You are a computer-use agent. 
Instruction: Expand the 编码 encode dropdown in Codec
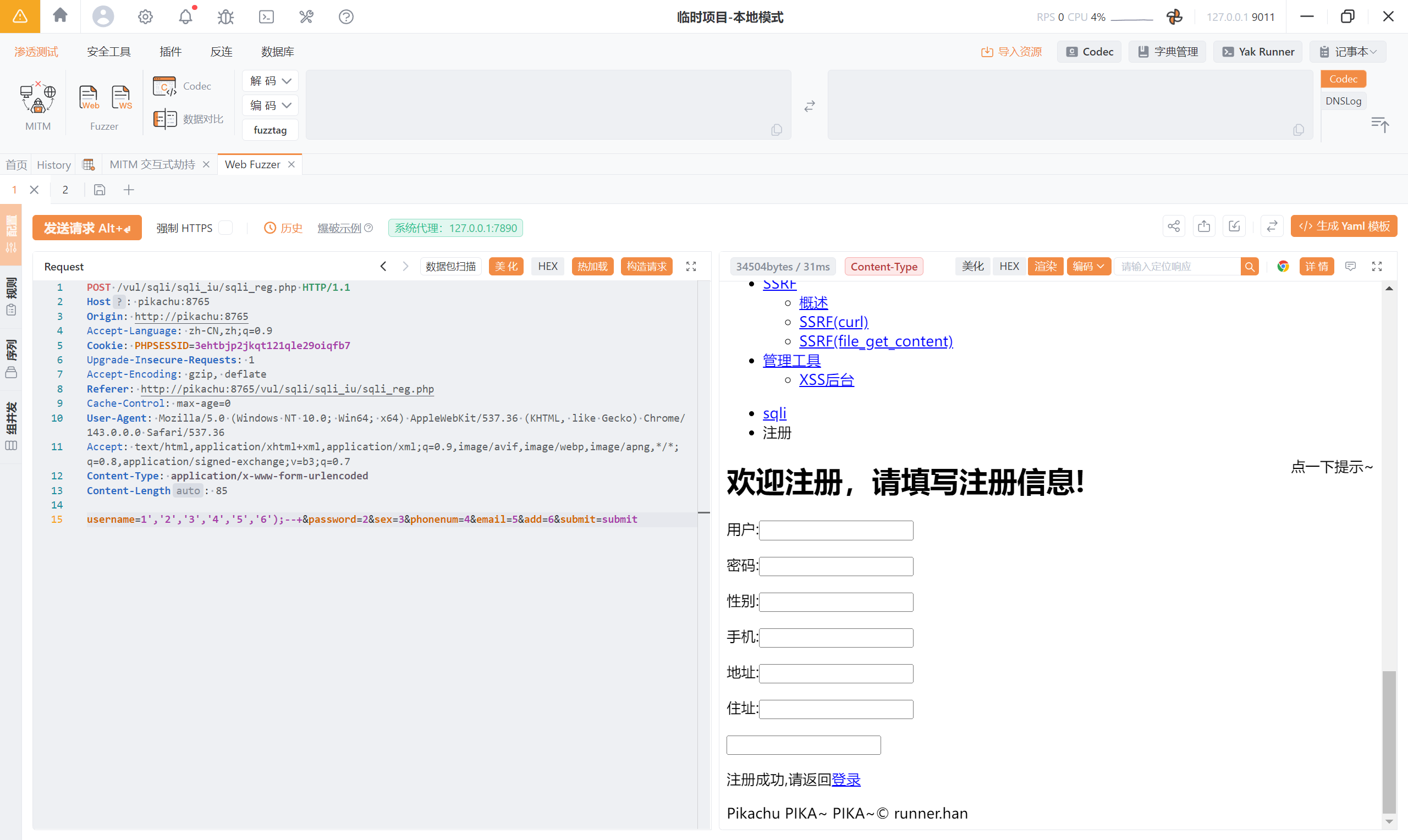click(x=270, y=106)
